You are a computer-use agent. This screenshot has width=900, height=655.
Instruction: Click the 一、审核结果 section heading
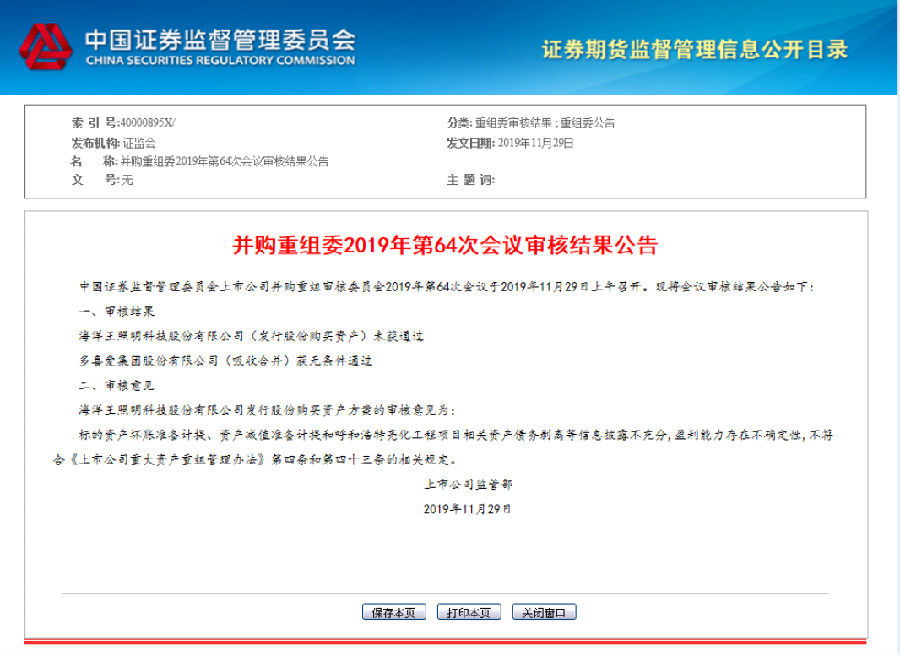(117, 312)
